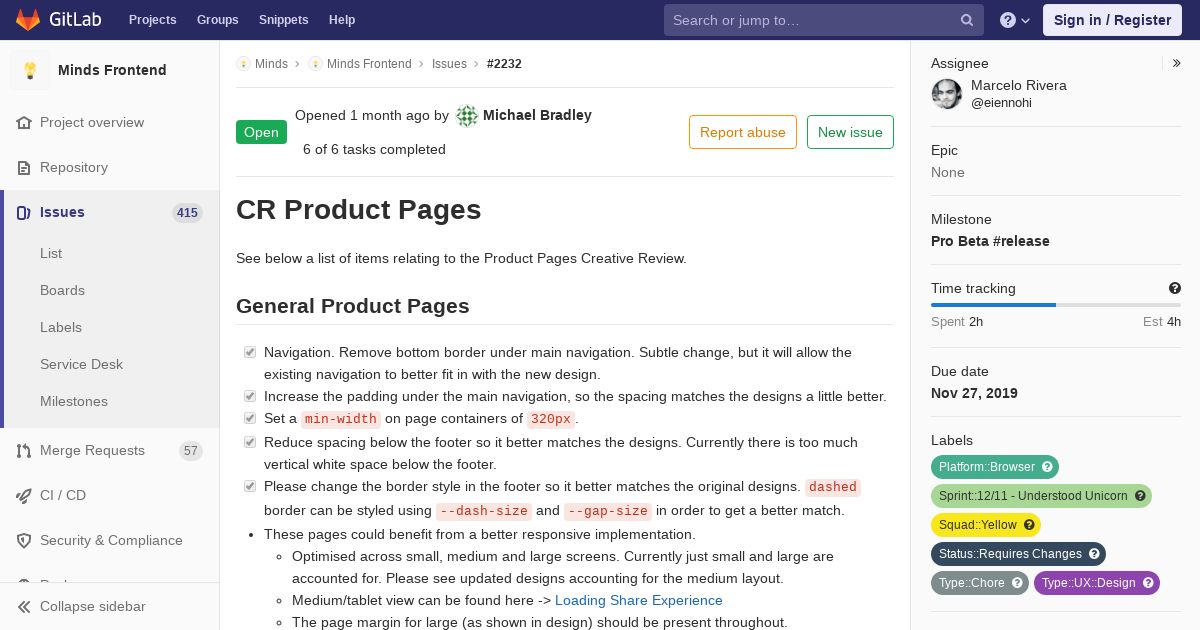Toggle the Reduce spacing below footer checkbox

click(x=250, y=442)
